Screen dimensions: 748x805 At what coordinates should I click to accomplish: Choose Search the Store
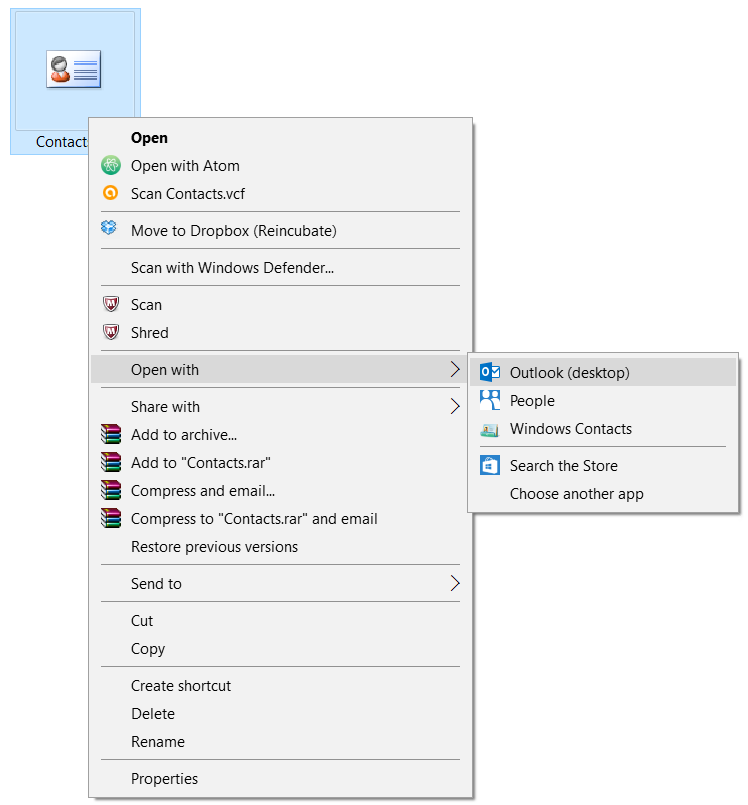pyautogui.click(x=603, y=465)
